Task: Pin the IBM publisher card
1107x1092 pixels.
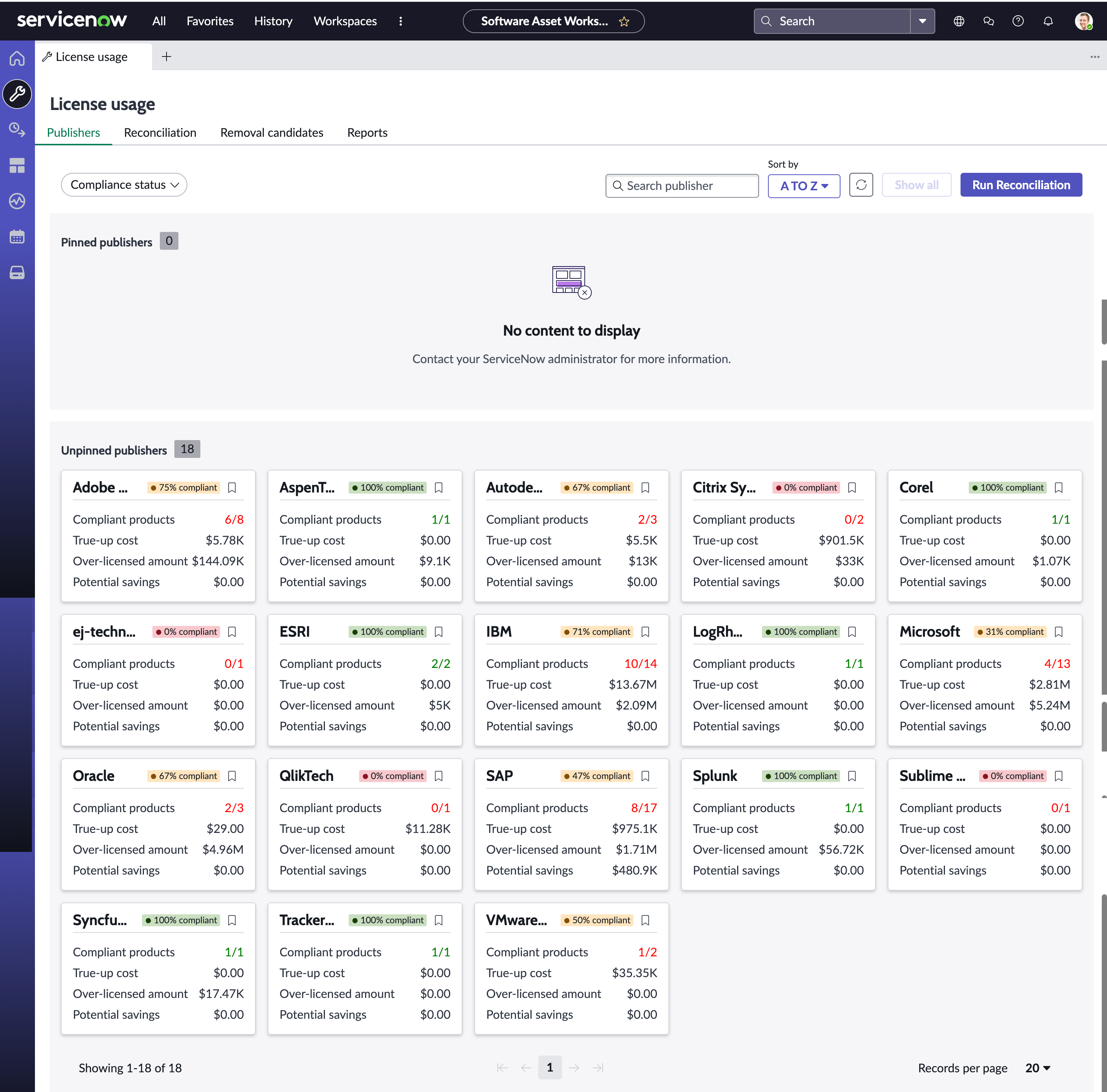Action: pyautogui.click(x=645, y=632)
